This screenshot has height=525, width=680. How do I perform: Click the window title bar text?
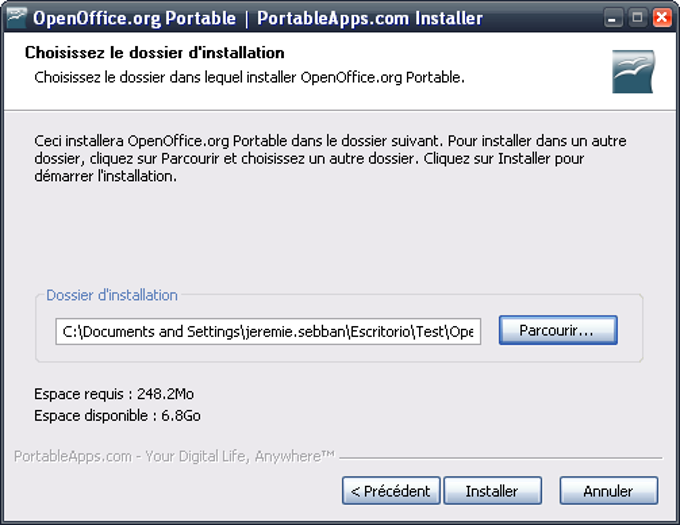tap(258, 18)
